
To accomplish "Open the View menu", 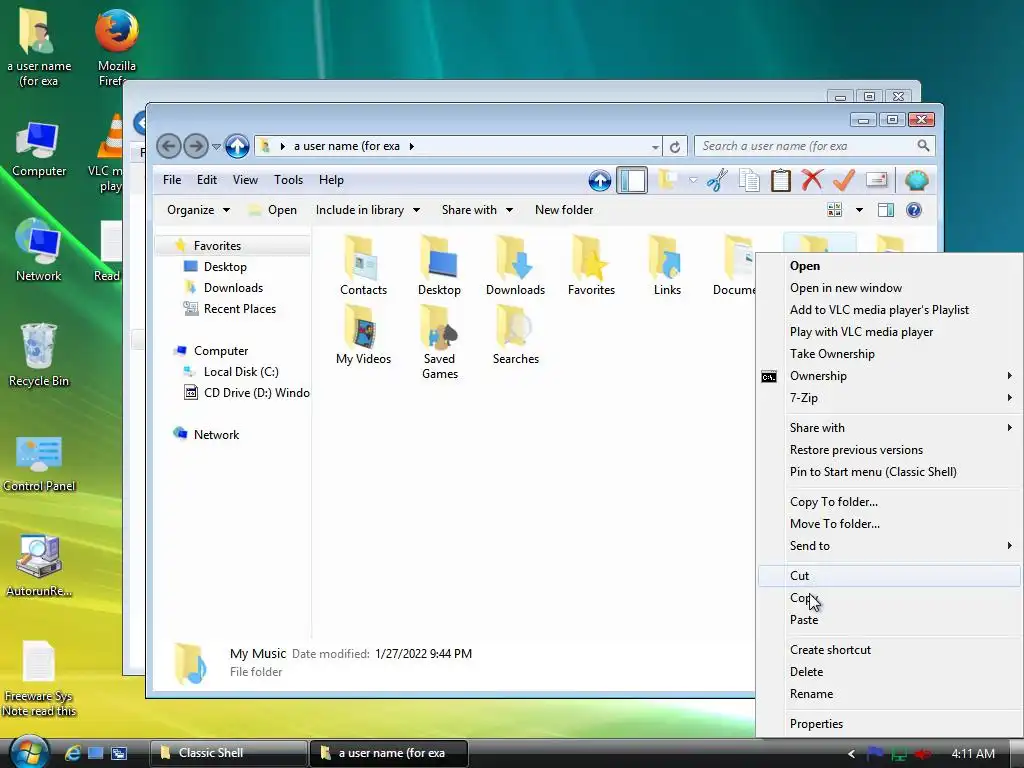I will (x=245, y=180).
